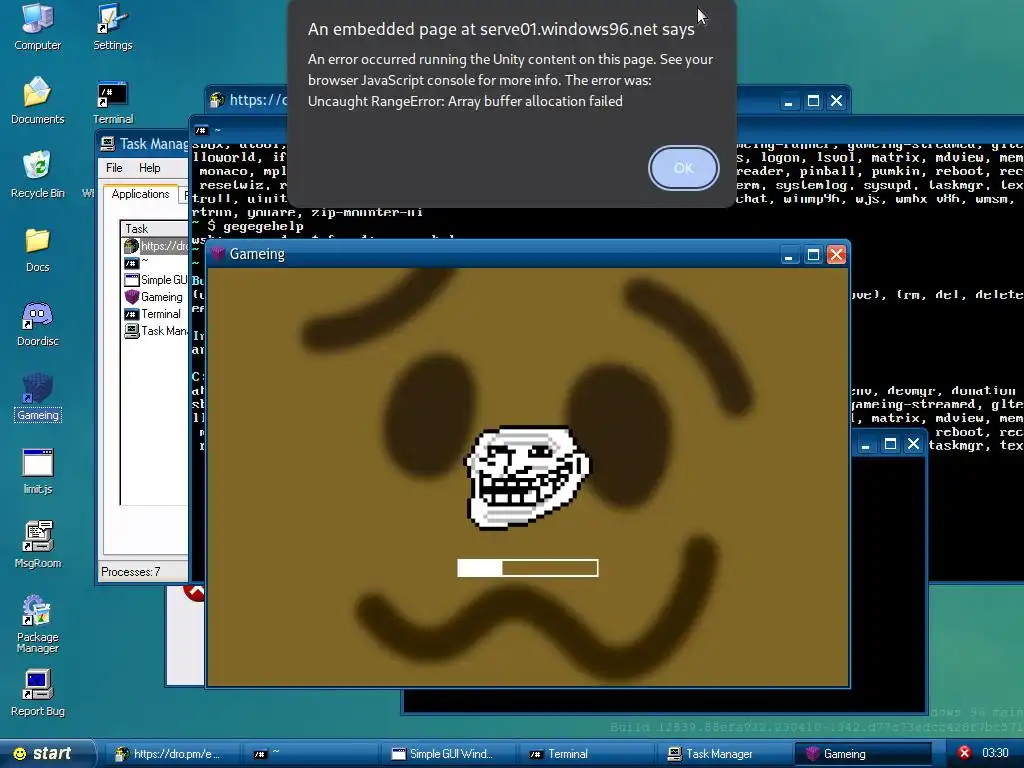This screenshot has width=1024, height=768.
Task: Select the Simple GUI task row
Action: [157, 280]
